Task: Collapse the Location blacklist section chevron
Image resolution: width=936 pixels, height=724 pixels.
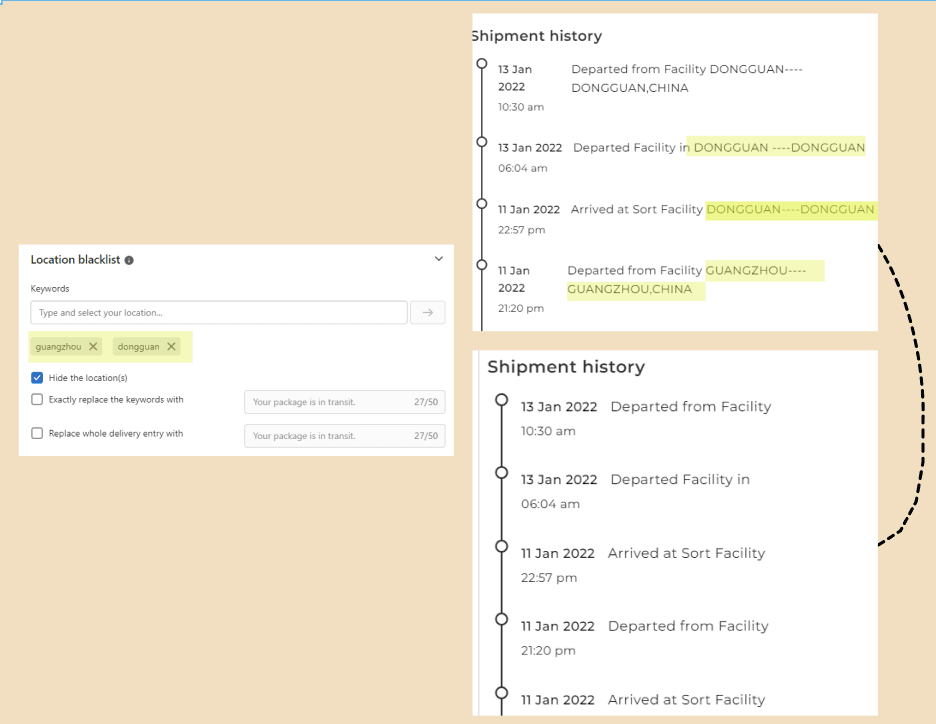Action: [x=438, y=259]
